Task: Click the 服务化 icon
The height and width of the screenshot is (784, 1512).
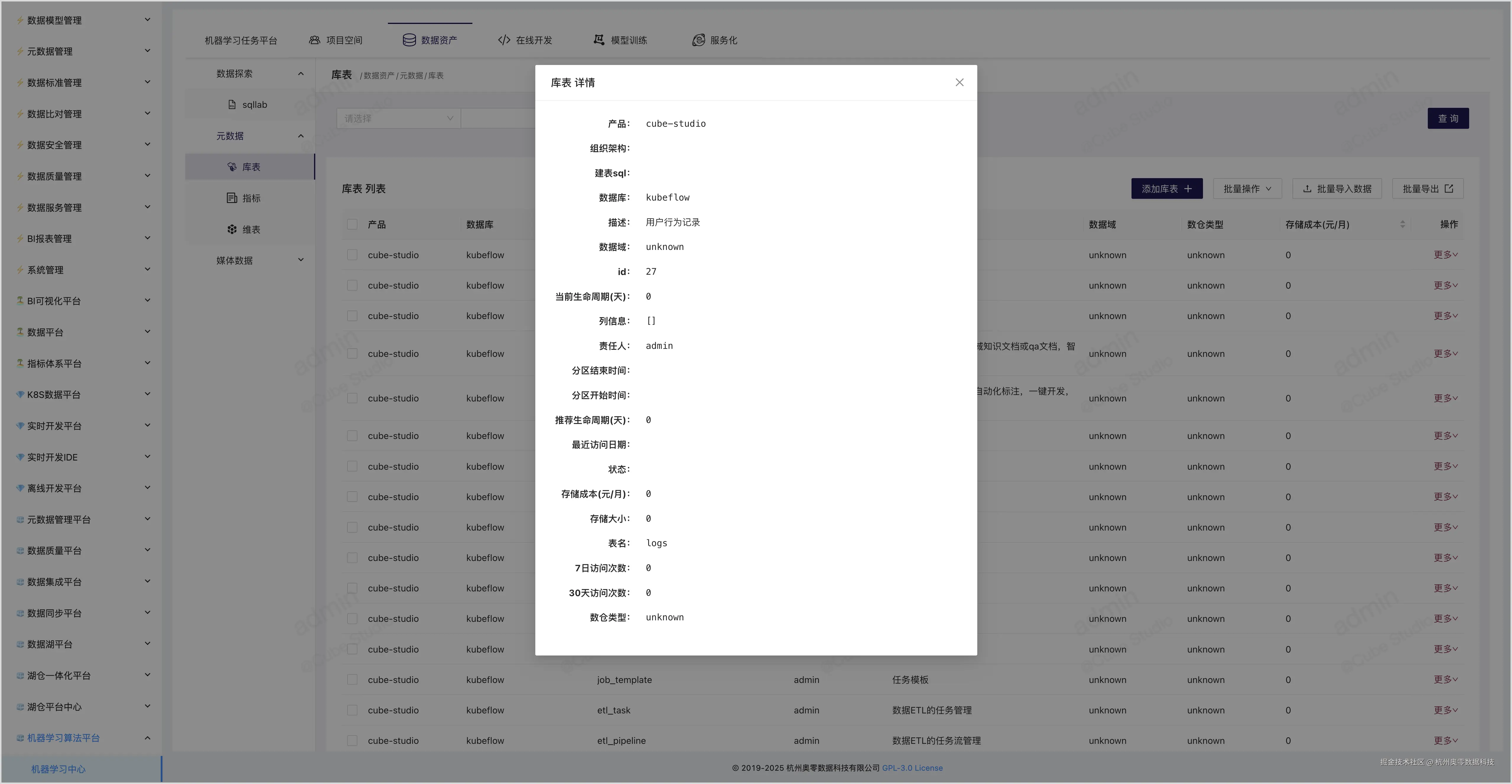Action: [x=698, y=40]
